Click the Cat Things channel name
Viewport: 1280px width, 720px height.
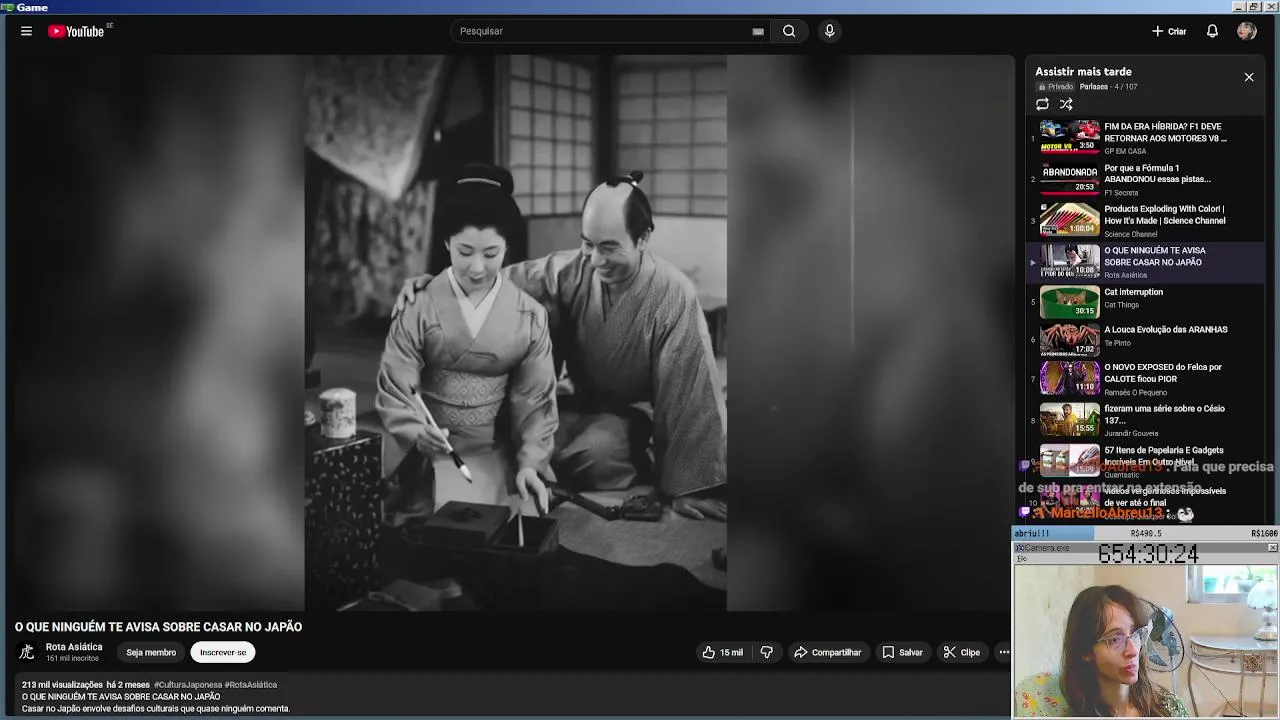click(1121, 305)
